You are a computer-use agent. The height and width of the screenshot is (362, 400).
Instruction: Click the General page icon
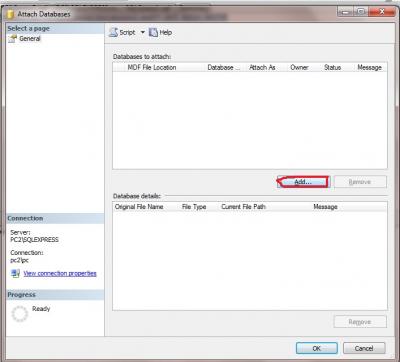tap(13, 39)
